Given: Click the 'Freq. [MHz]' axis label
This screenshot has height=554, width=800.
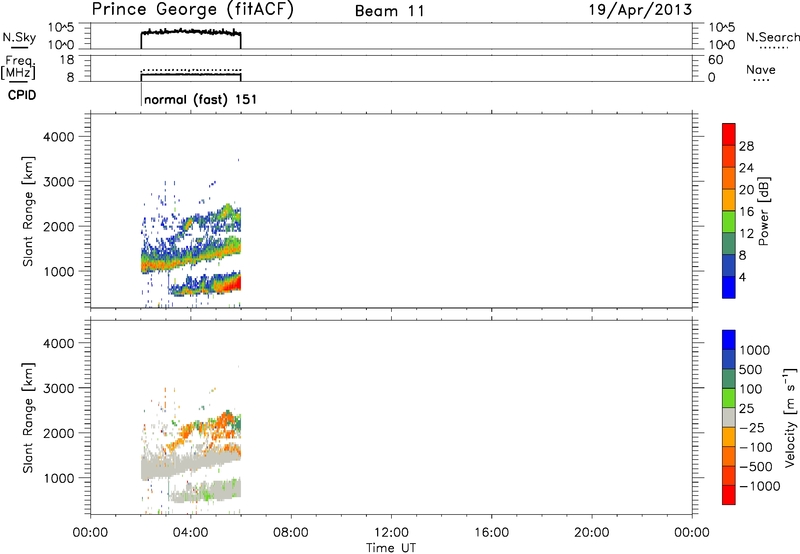Looking at the screenshot, I should click(x=19, y=67).
